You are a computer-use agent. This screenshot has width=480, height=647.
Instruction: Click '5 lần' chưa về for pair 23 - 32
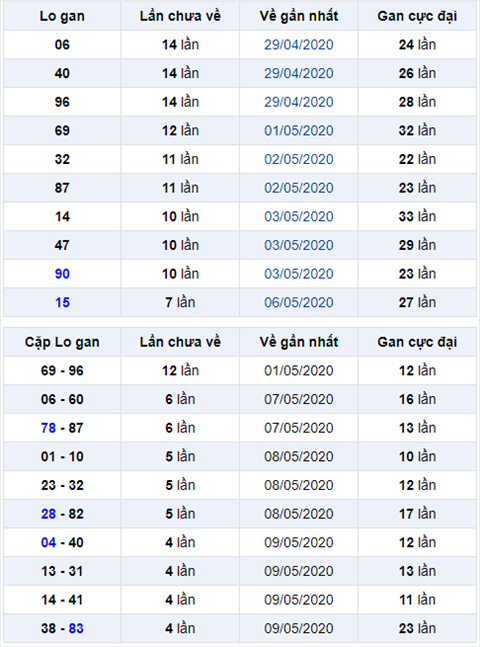[x=180, y=485]
